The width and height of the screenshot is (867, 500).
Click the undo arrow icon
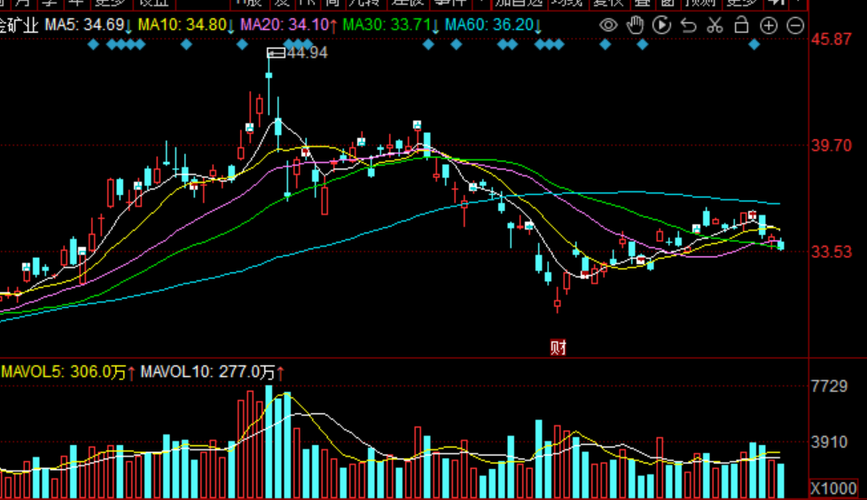(x=688, y=25)
